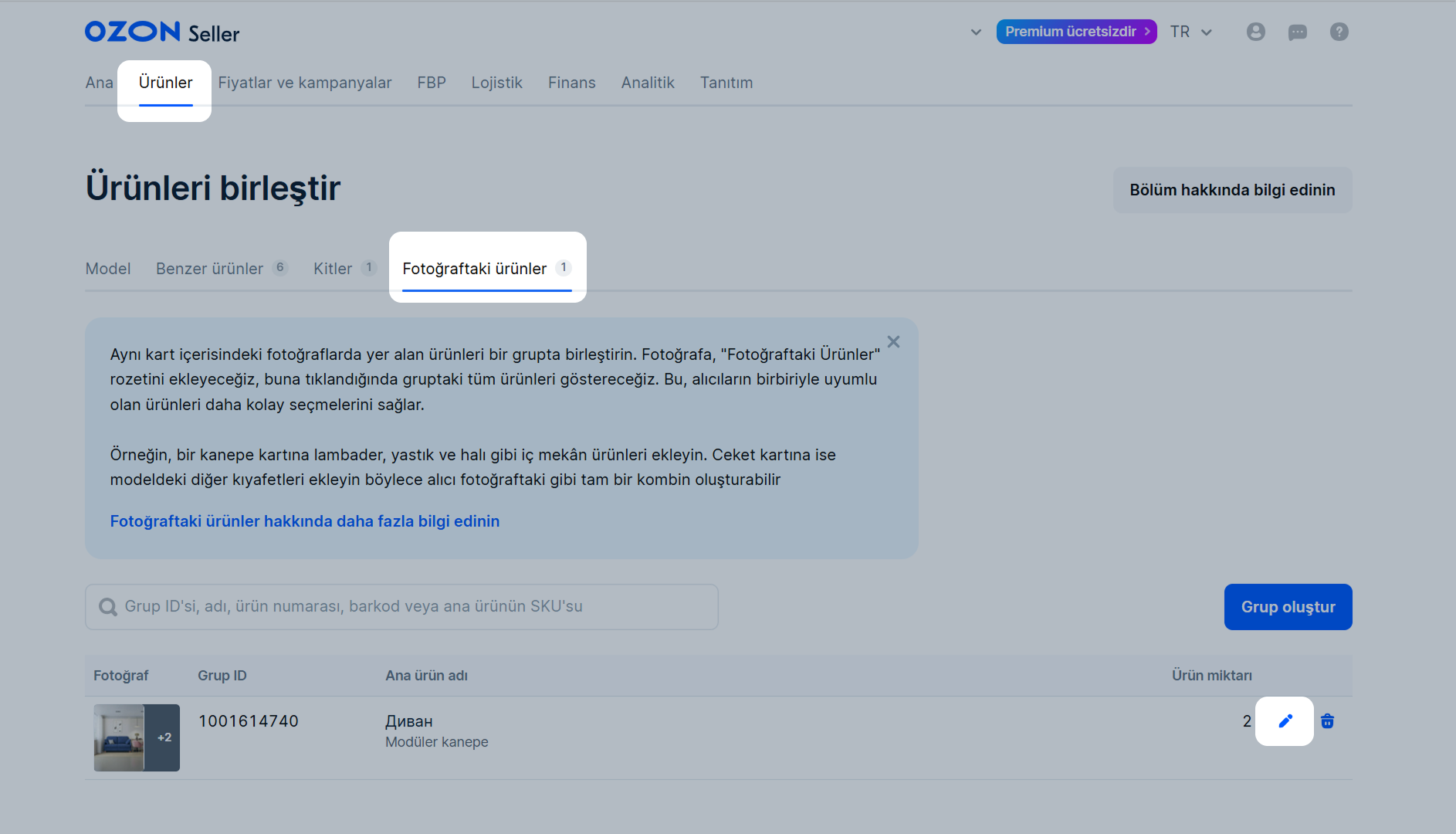Viewport: 1456px width, 834px height.
Task: Expand the account dropdown chevron
Action: [x=976, y=32]
